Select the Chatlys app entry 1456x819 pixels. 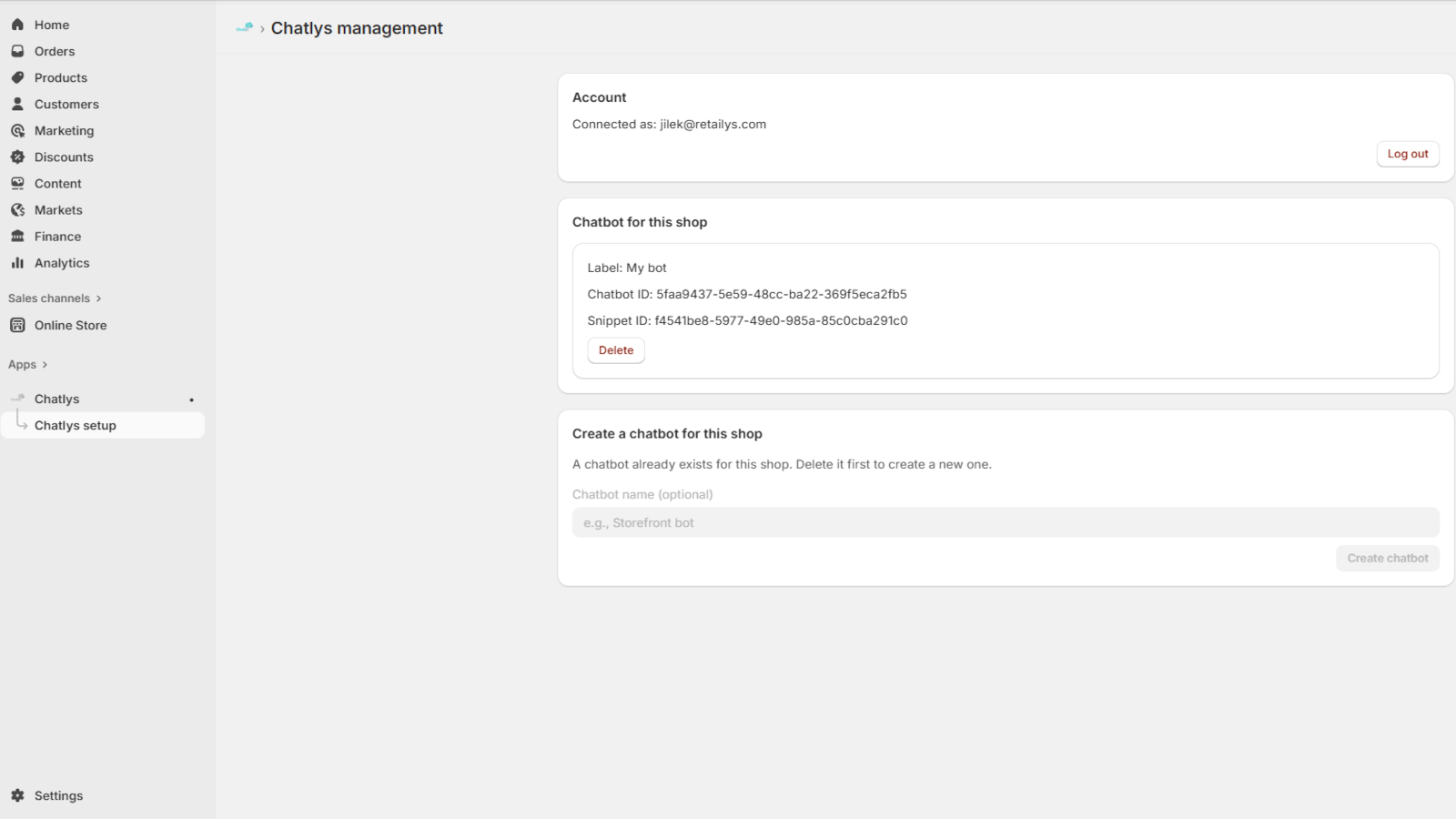tap(56, 399)
